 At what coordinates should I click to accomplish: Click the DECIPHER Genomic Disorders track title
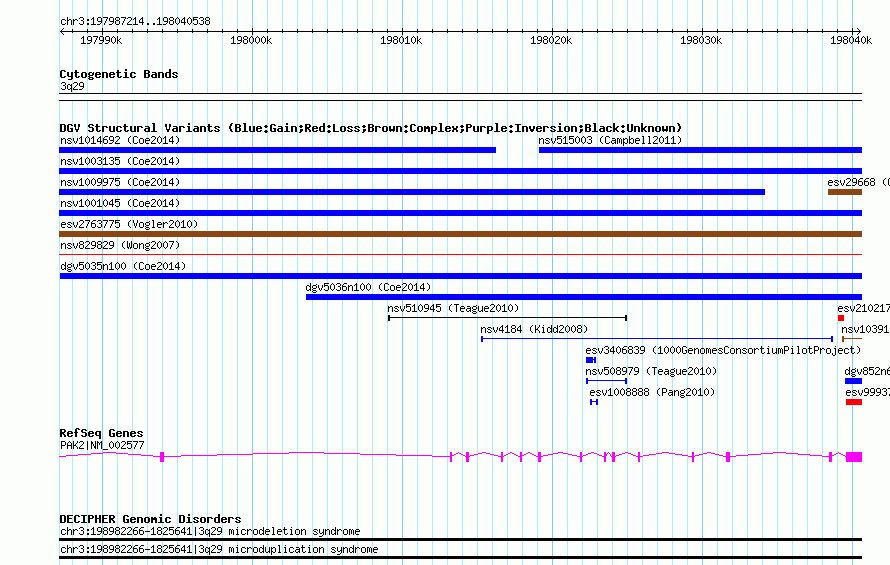tap(150, 519)
